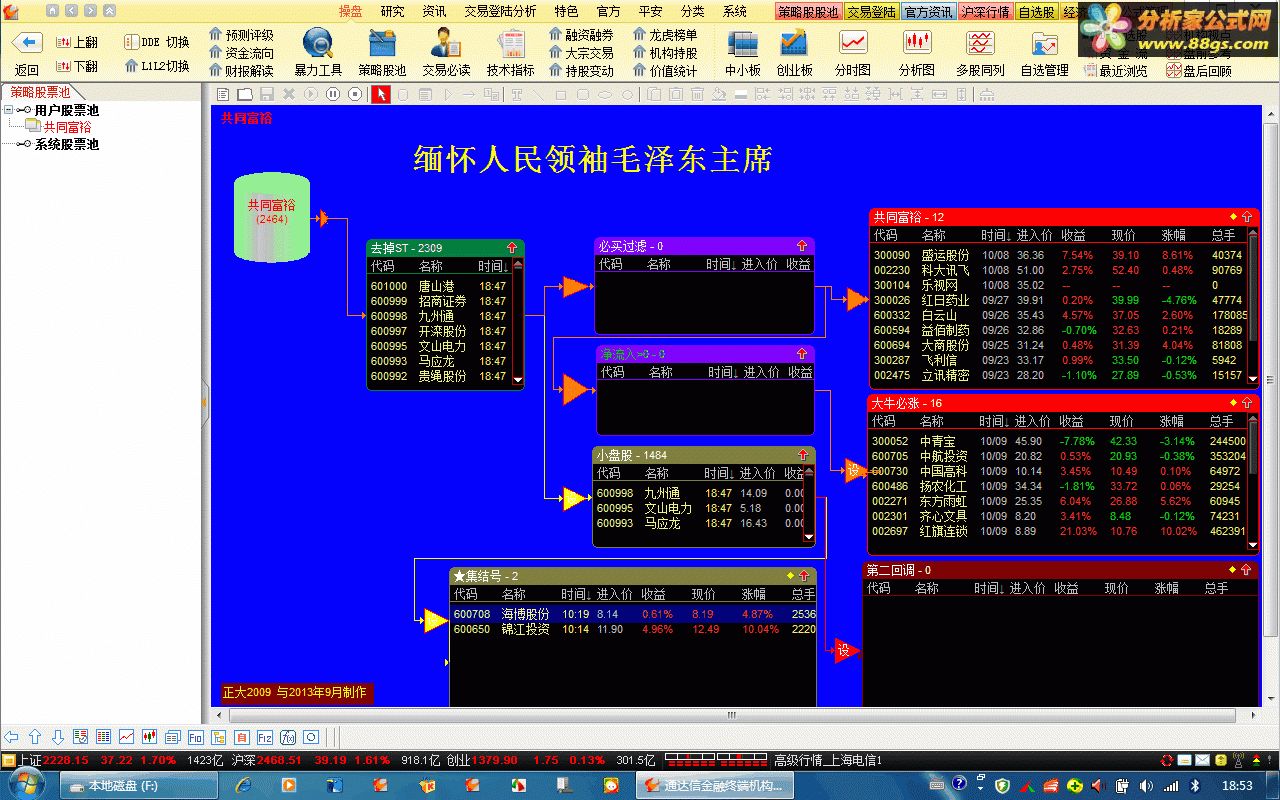
Task: Open the 资讯 menu tab
Action: click(434, 11)
